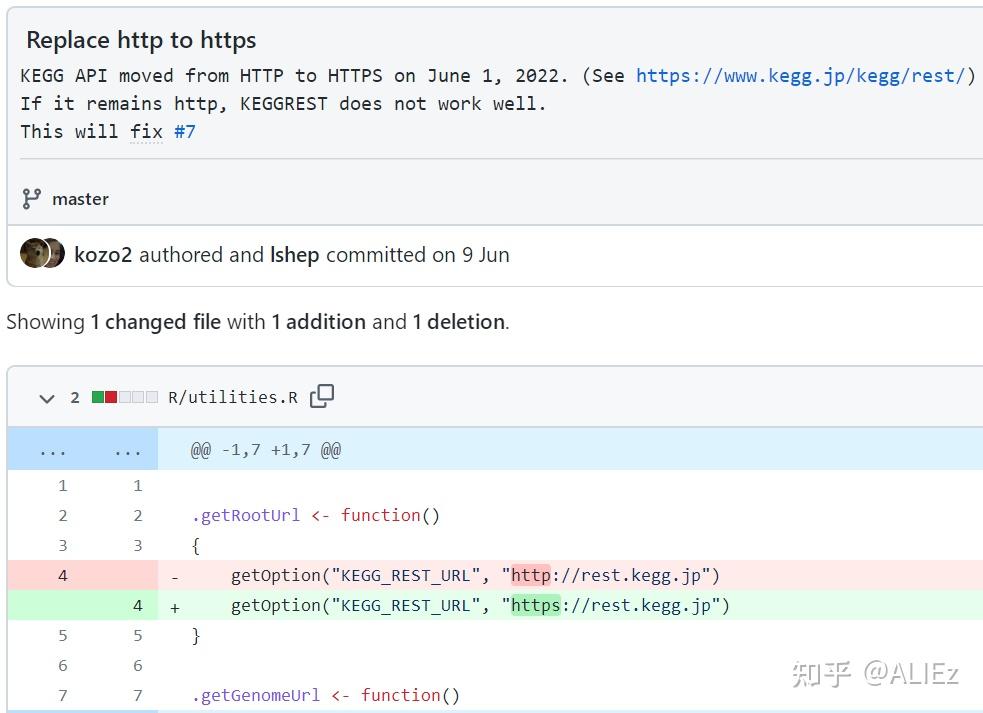The height and width of the screenshot is (713, 983).
Task: Click the highlighted "http" in deleted line
Action: (x=530, y=575)
